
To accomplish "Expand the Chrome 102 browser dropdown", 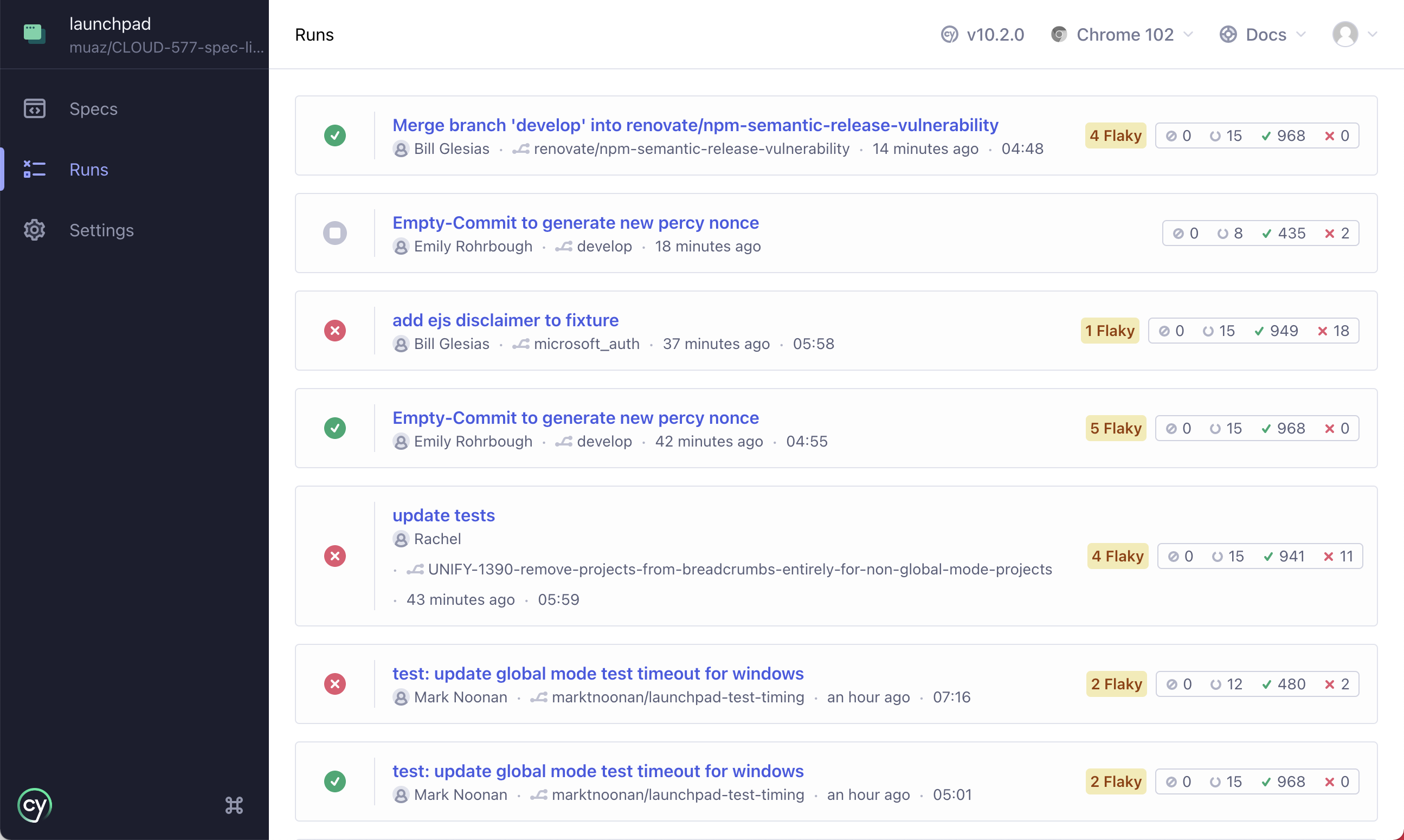I will pyautogui.click(x=1123, y=35).
